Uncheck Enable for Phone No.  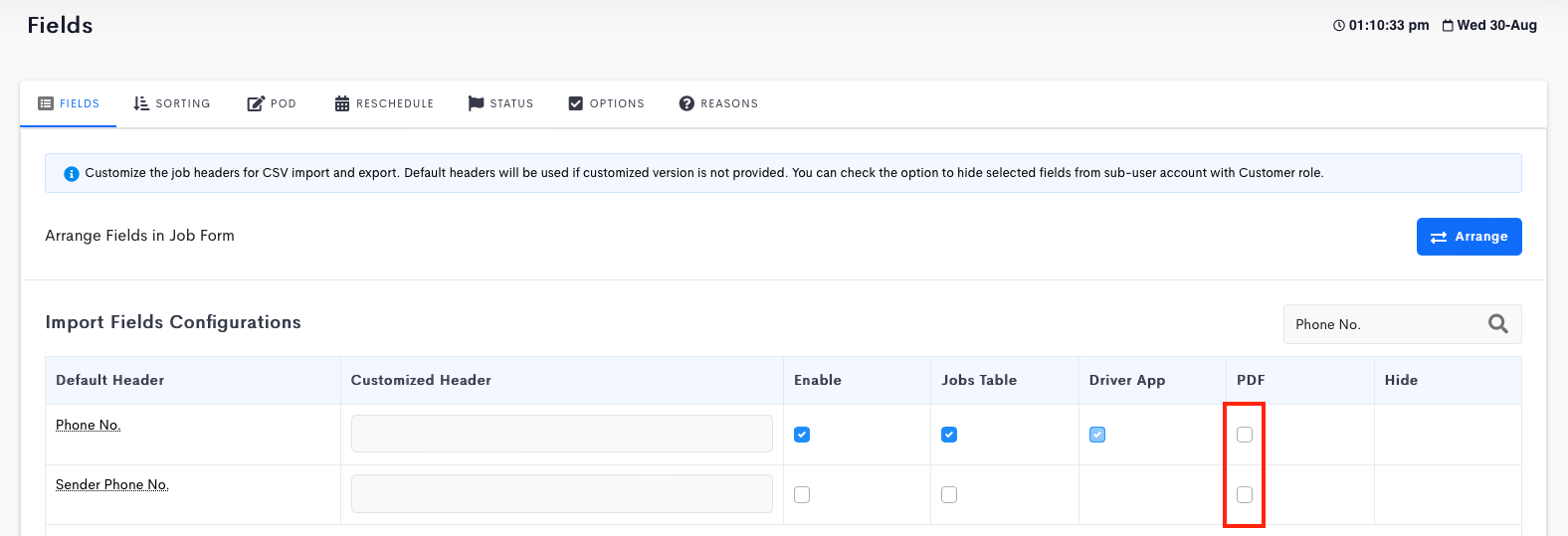click(802, 435)
